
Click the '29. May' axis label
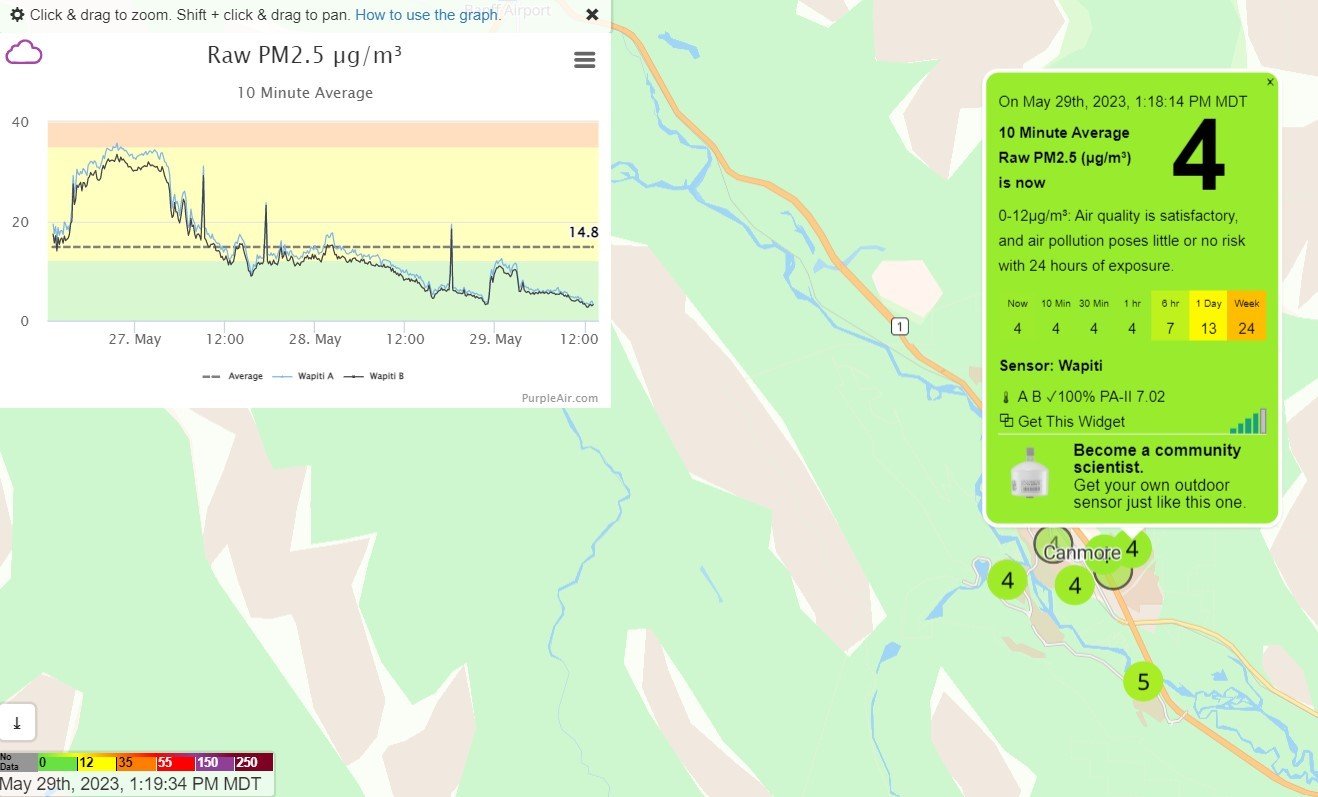pos(495,339)
